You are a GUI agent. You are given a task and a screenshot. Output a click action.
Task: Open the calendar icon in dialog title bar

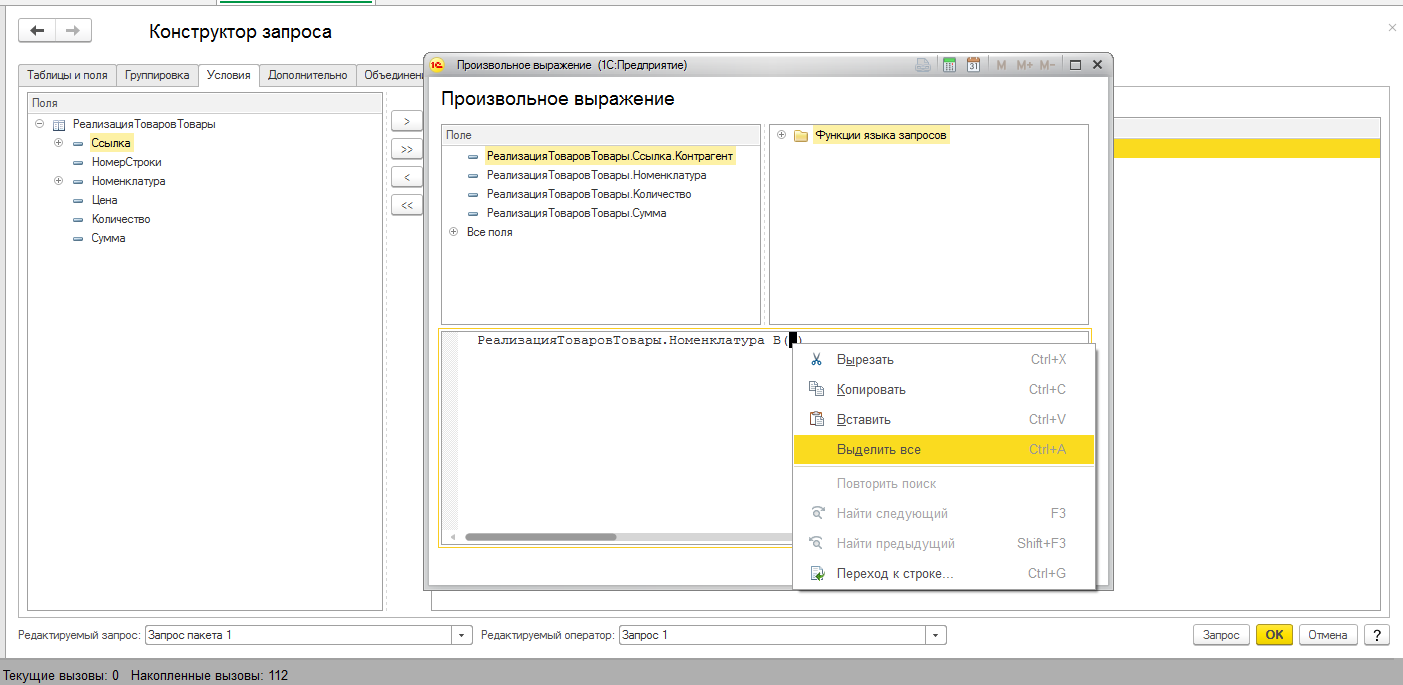973,65
